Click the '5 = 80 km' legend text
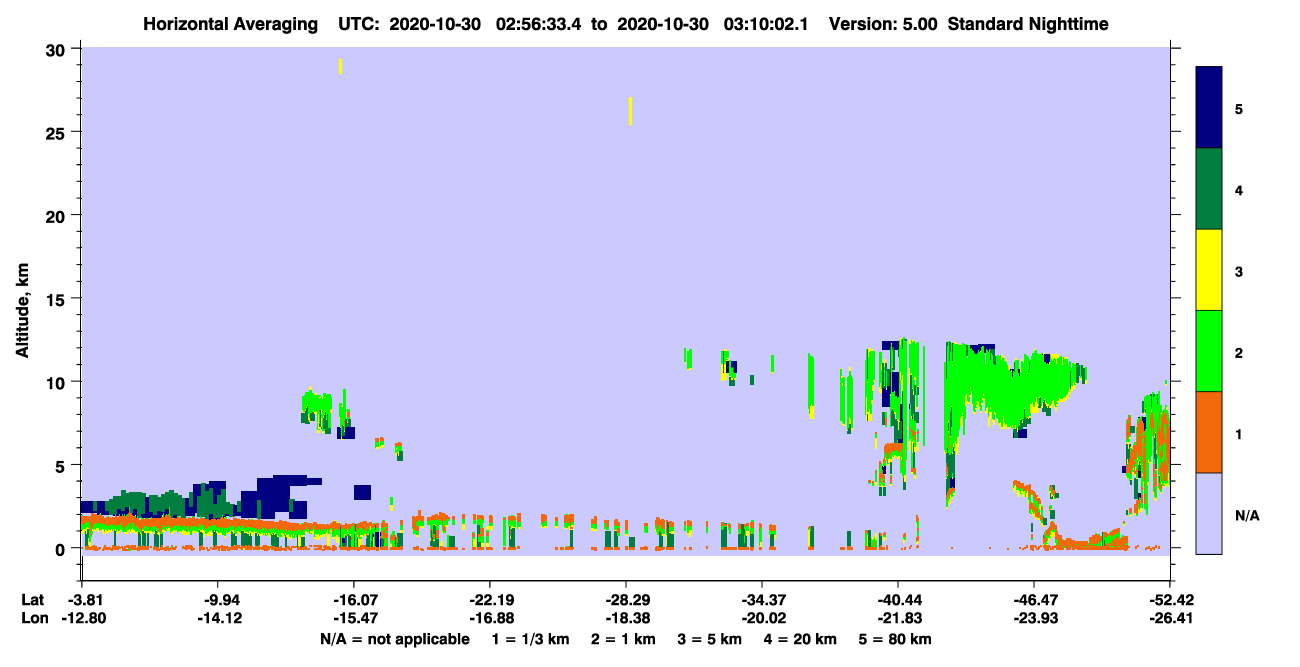 tap(895, 639)
